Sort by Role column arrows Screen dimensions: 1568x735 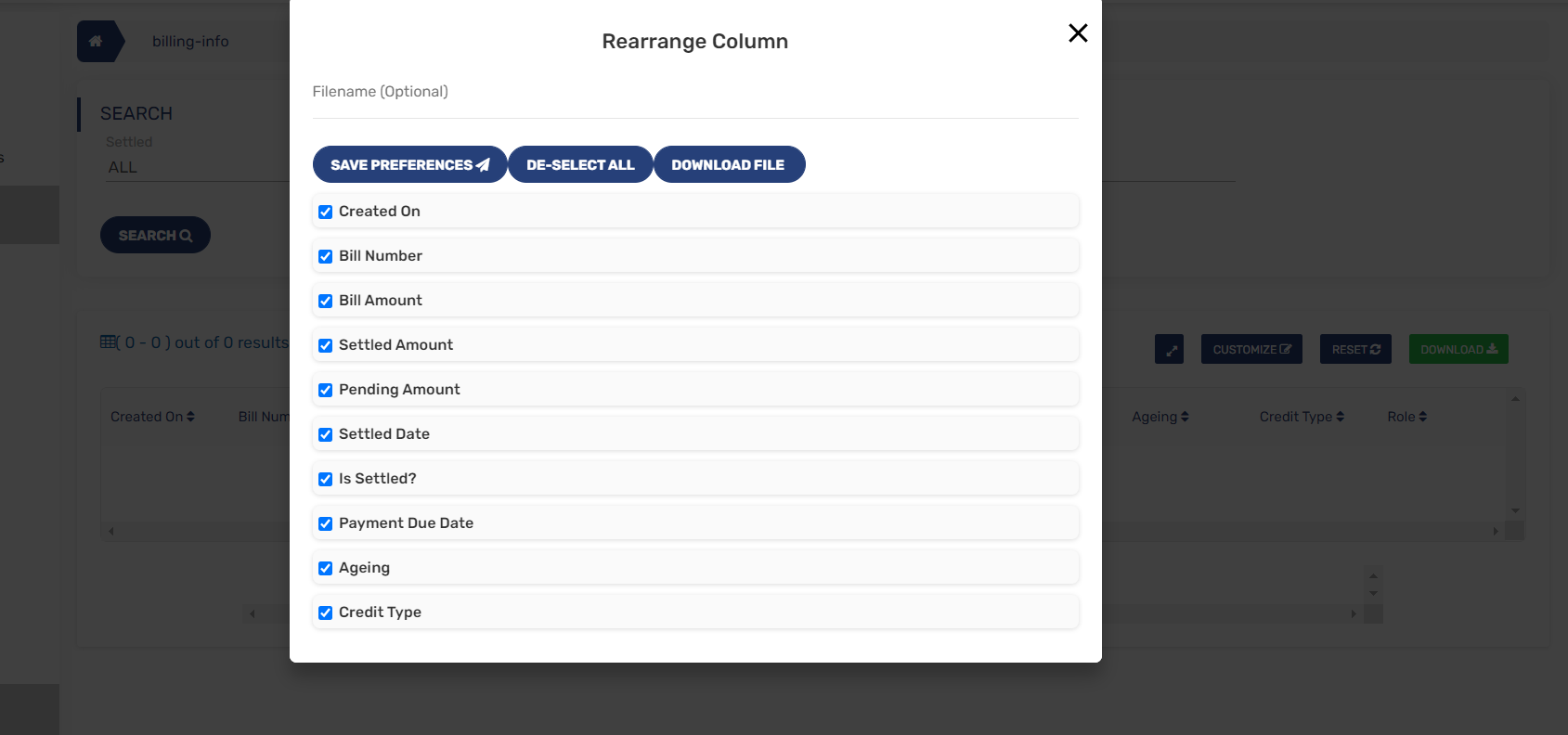click(x=1422, y=417)
